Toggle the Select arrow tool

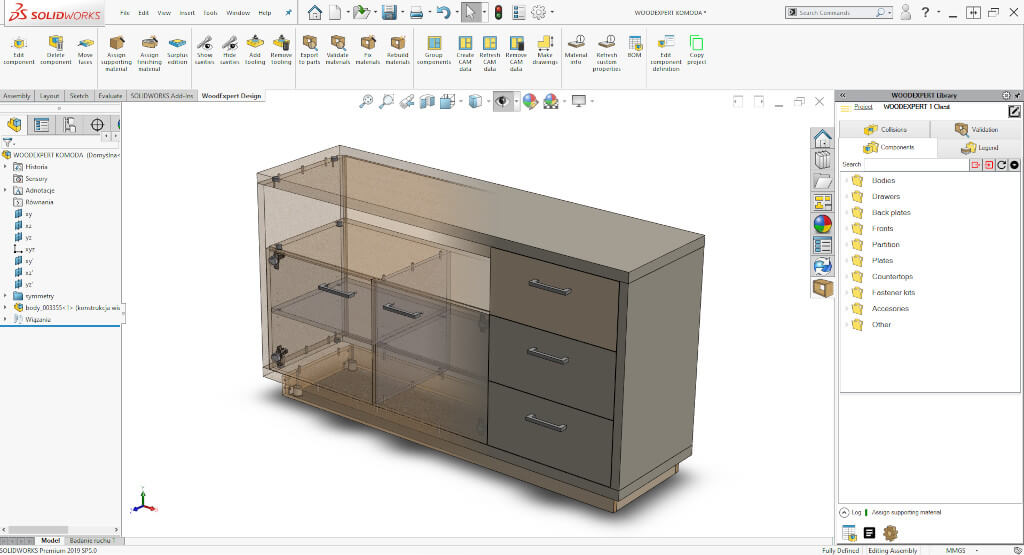pos(470,12)
